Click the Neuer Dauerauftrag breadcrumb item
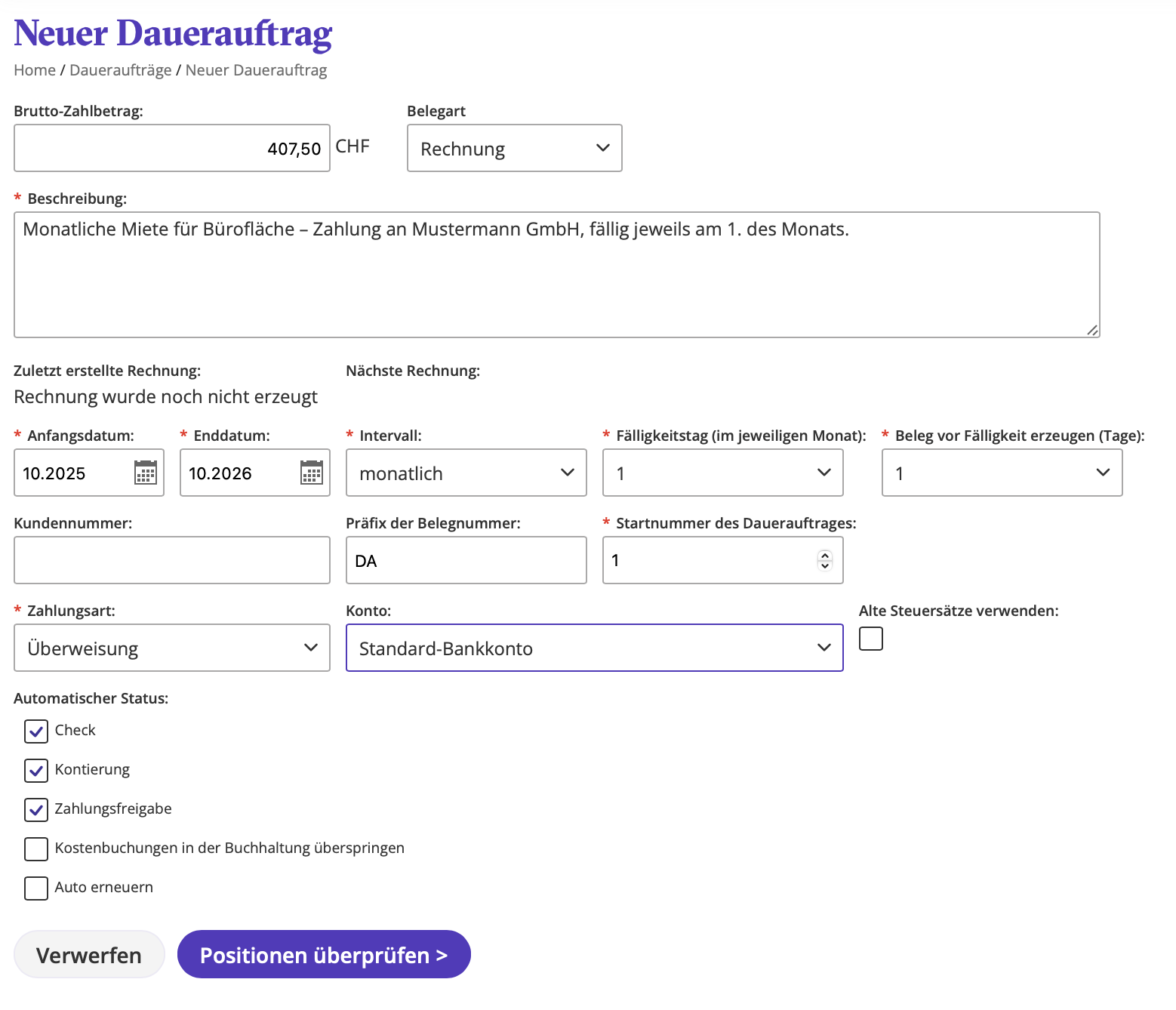The width and height of the screenshot is (1176, 1010). tap(257, 70)
